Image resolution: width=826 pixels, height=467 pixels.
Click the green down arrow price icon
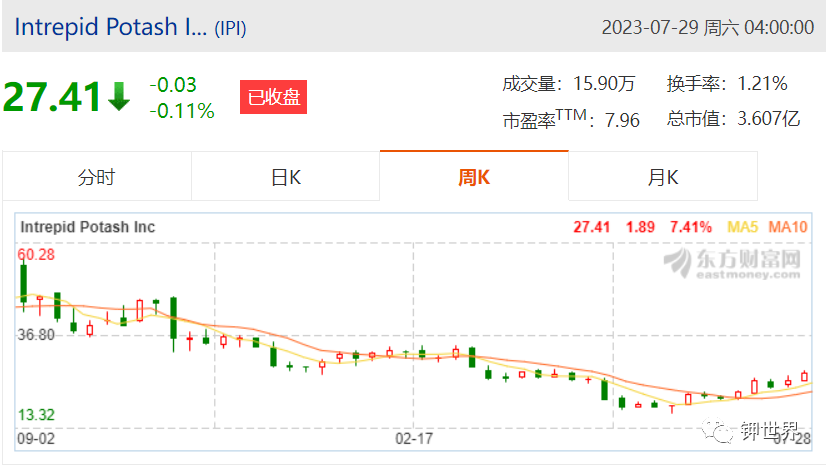(119, 96)
